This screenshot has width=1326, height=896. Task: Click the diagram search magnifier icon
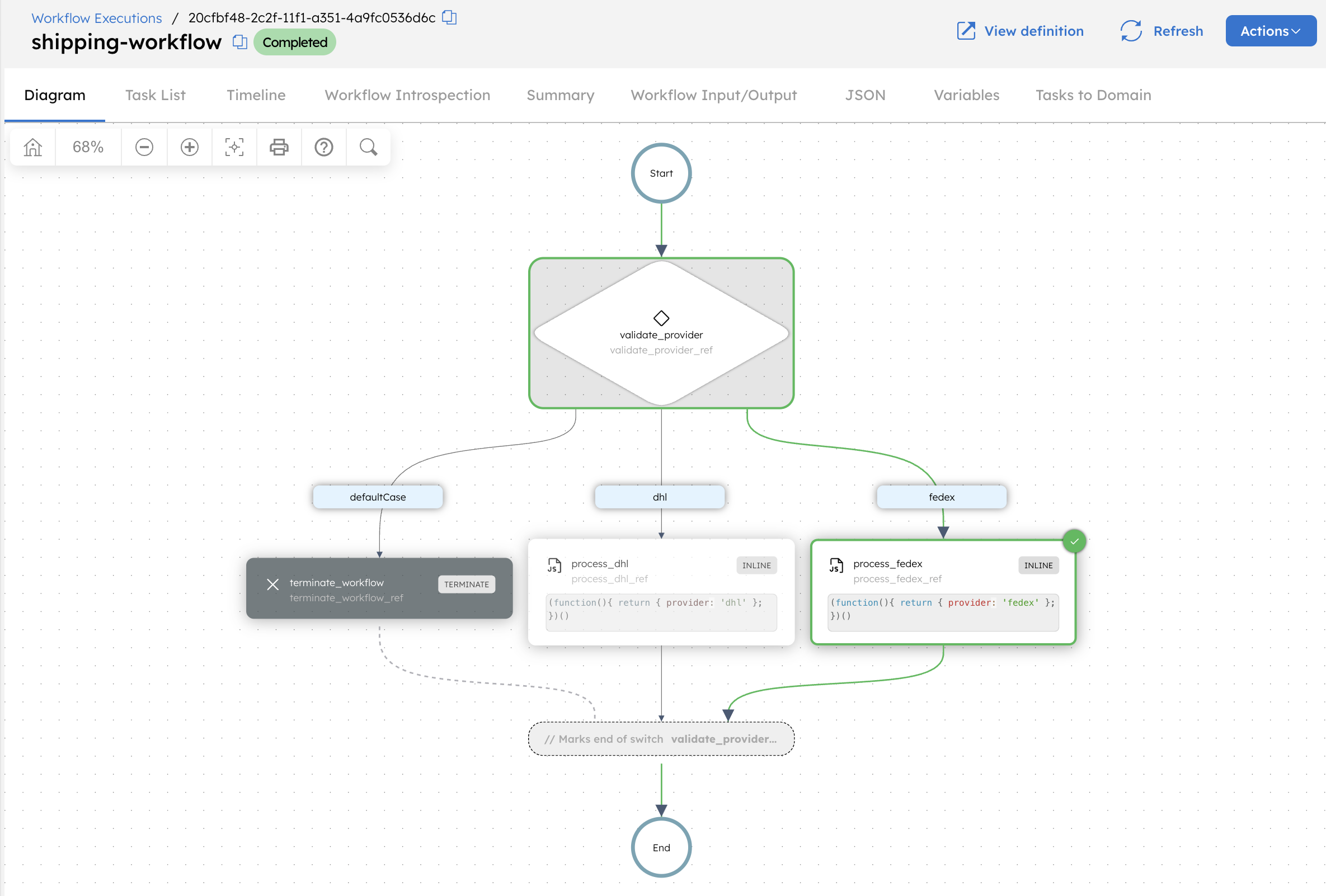tap(368, 147)
